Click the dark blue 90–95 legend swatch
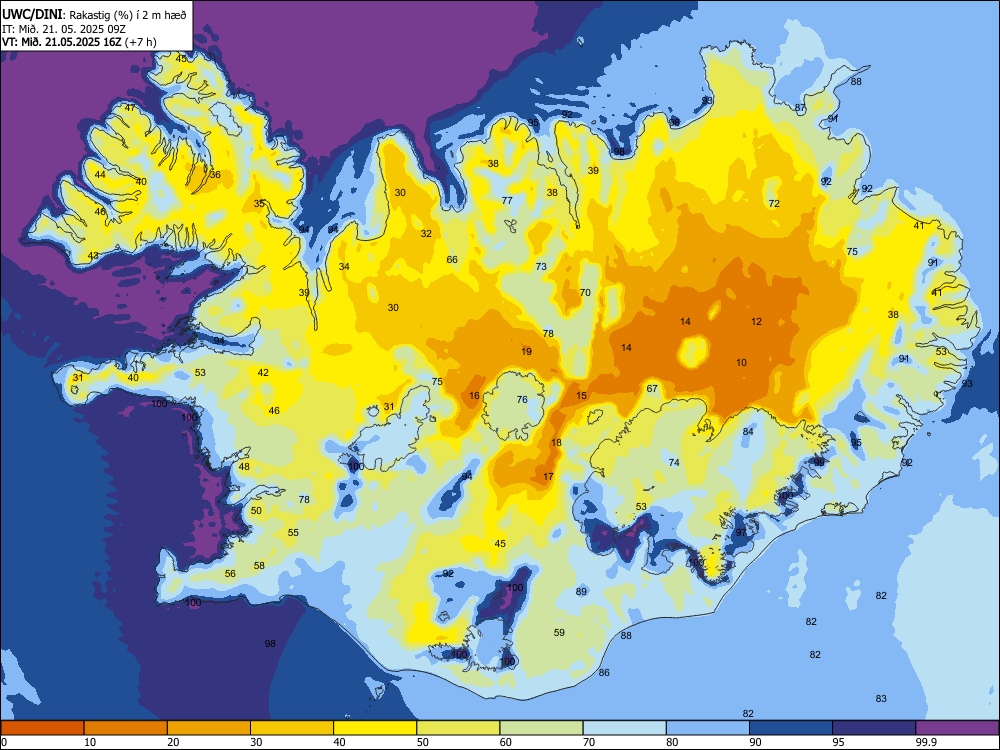This screenshot has width=1000, height=750. click(x=791, y=728)
